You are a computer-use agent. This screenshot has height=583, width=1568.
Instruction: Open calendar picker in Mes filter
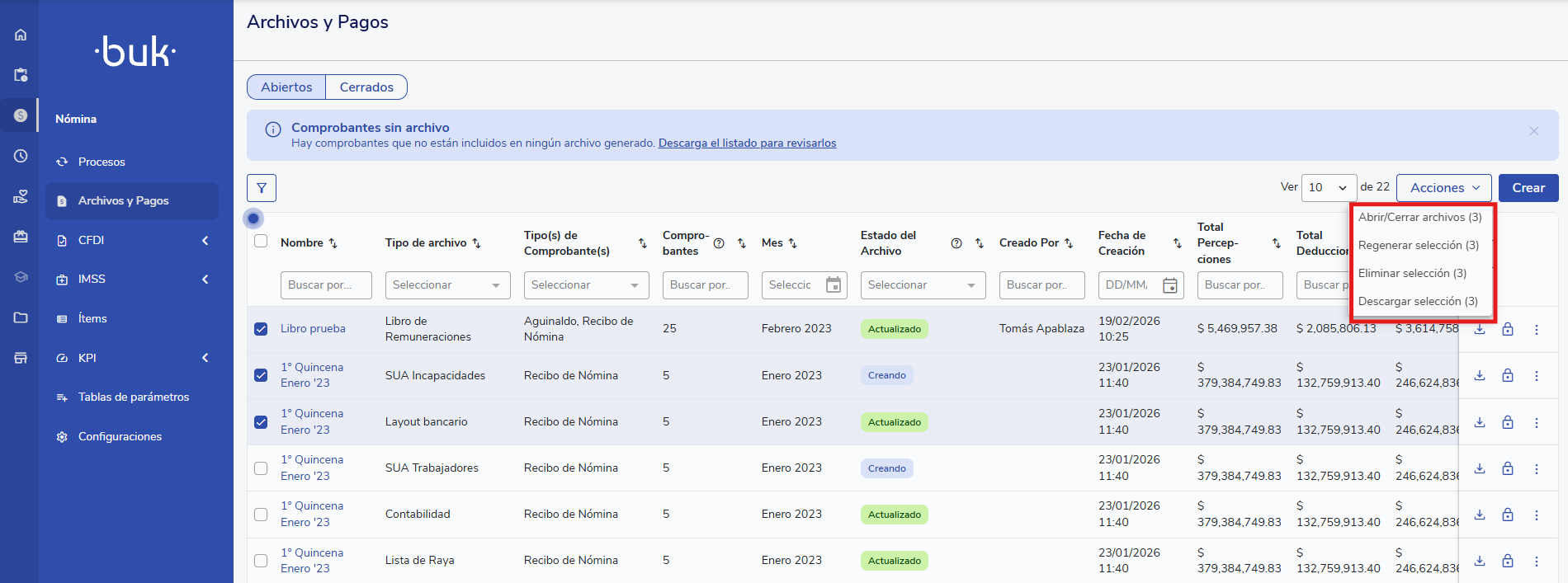point(834,285)
